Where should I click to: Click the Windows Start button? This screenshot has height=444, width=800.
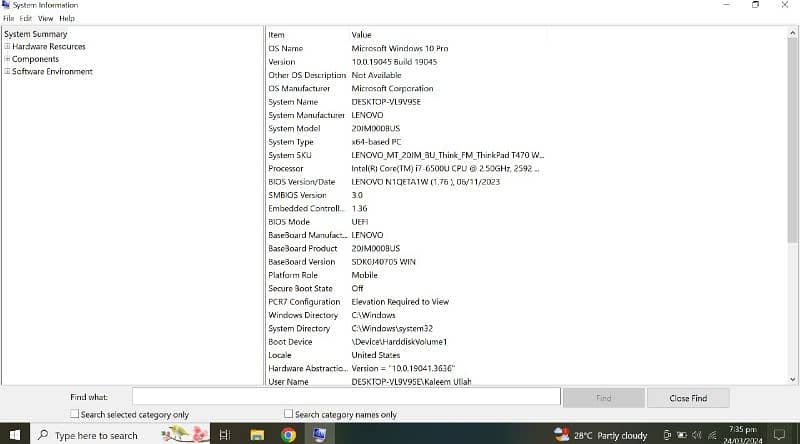click(x=15, y=435)
